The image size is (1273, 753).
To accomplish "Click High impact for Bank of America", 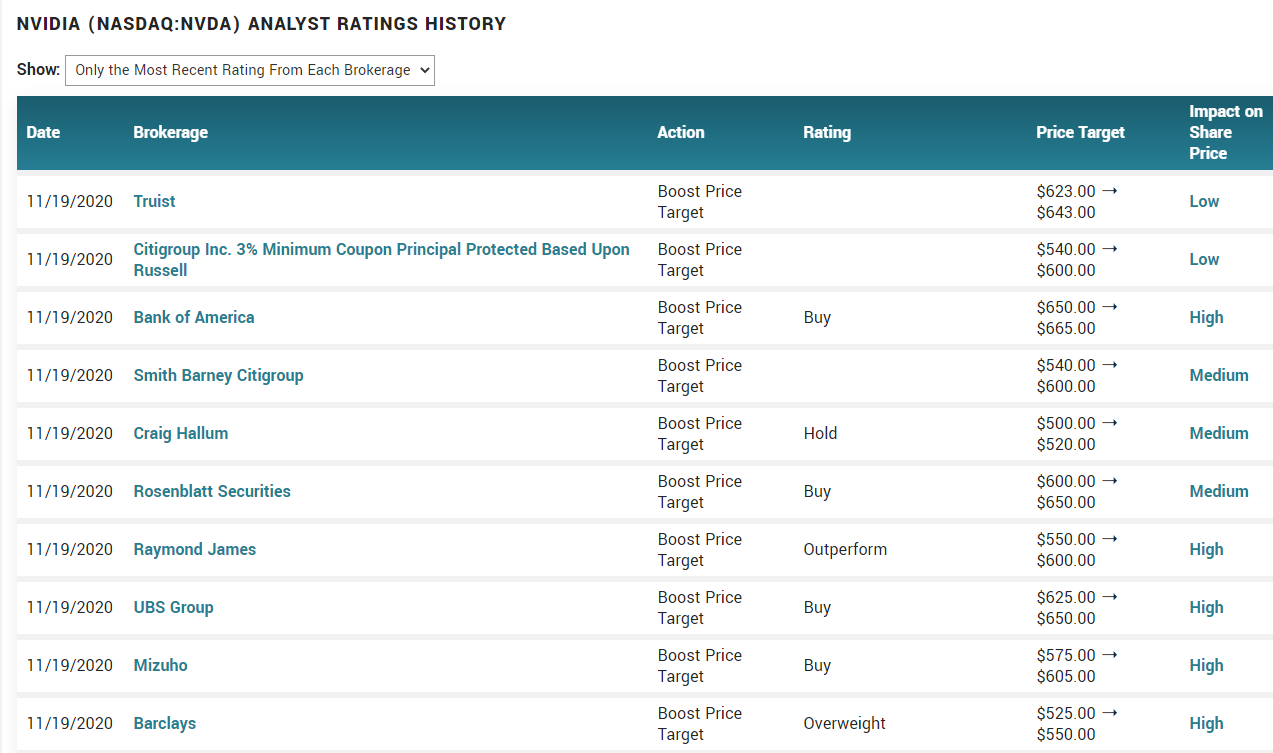I will coord(1206,317).
